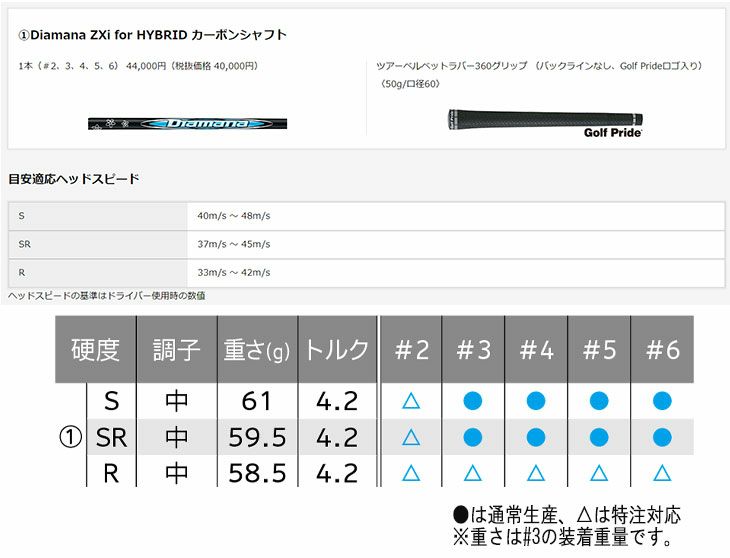Click the 37m/s ～ 45m/s head speed value
730x558 pixels.
coord(234,244)
